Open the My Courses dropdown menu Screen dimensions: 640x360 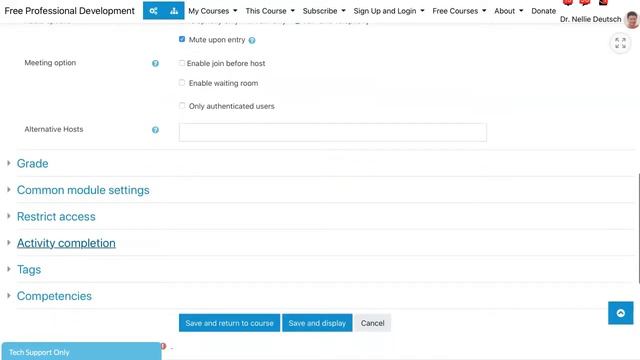212,11
